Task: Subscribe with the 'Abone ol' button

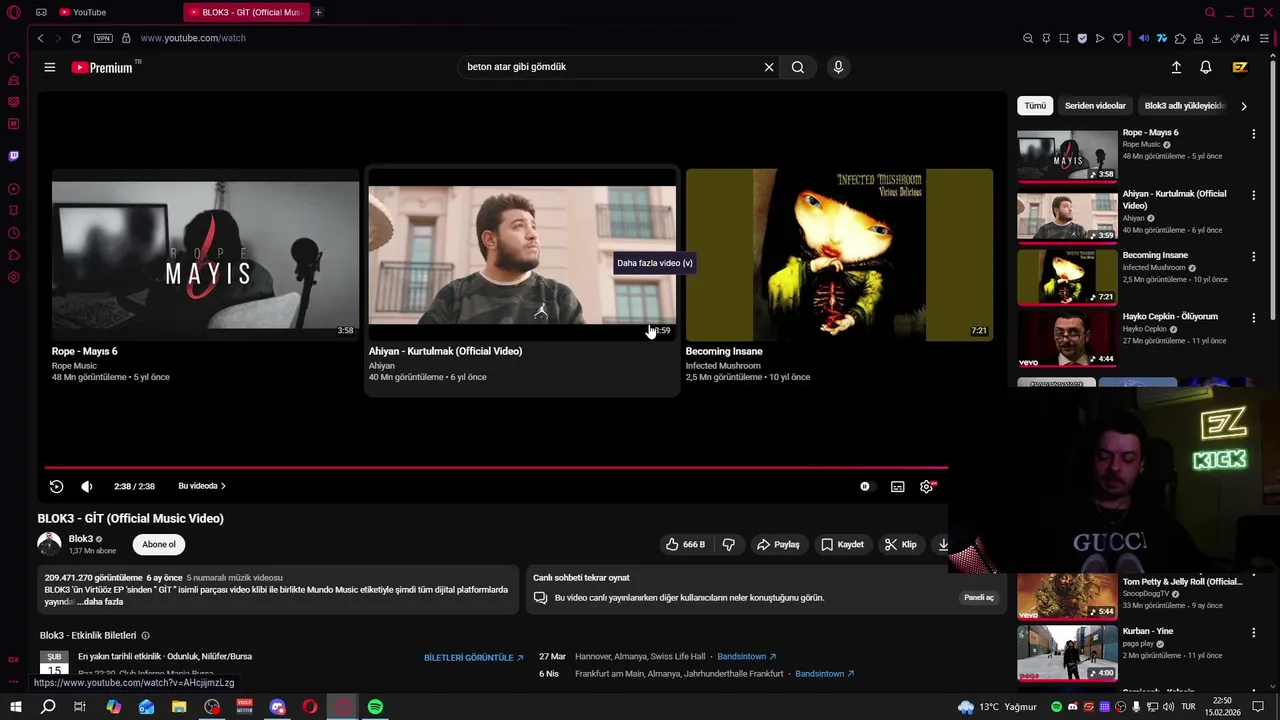Action: pos(159,545)
